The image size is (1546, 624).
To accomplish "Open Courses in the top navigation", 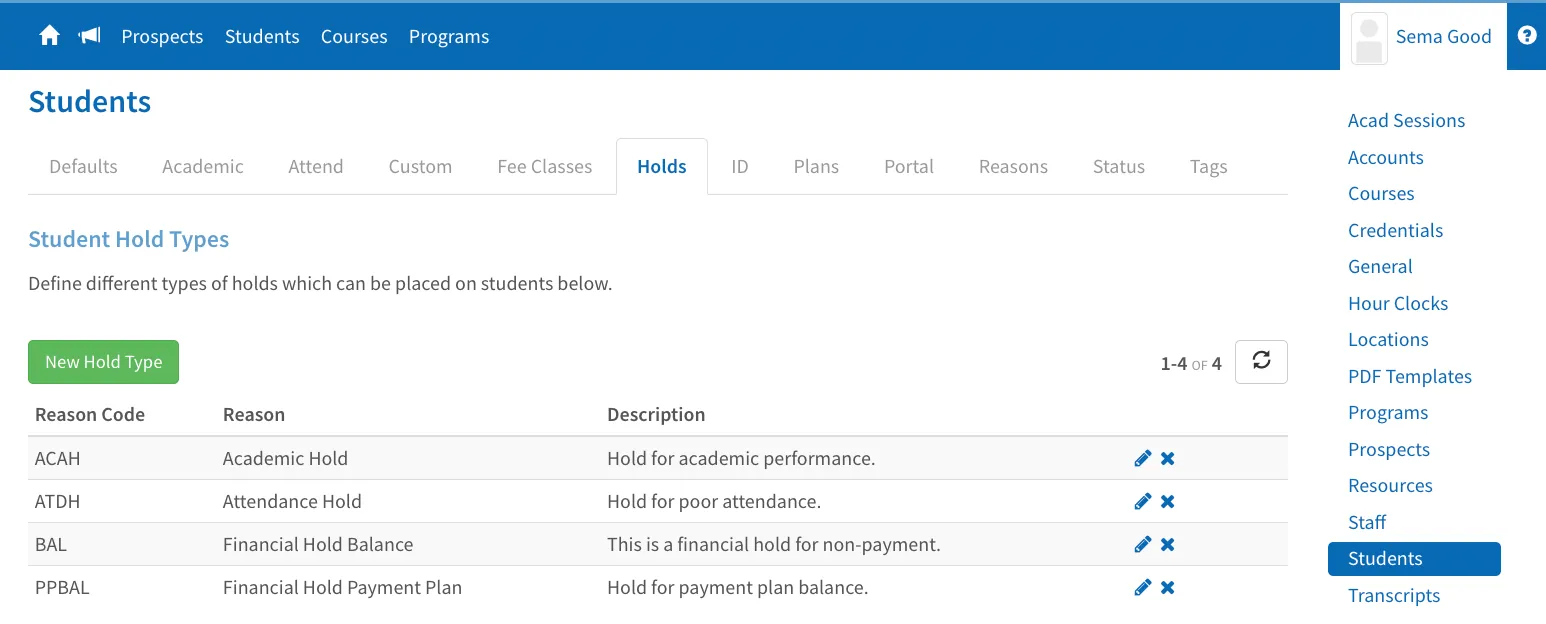I will [x=354, y=36].
